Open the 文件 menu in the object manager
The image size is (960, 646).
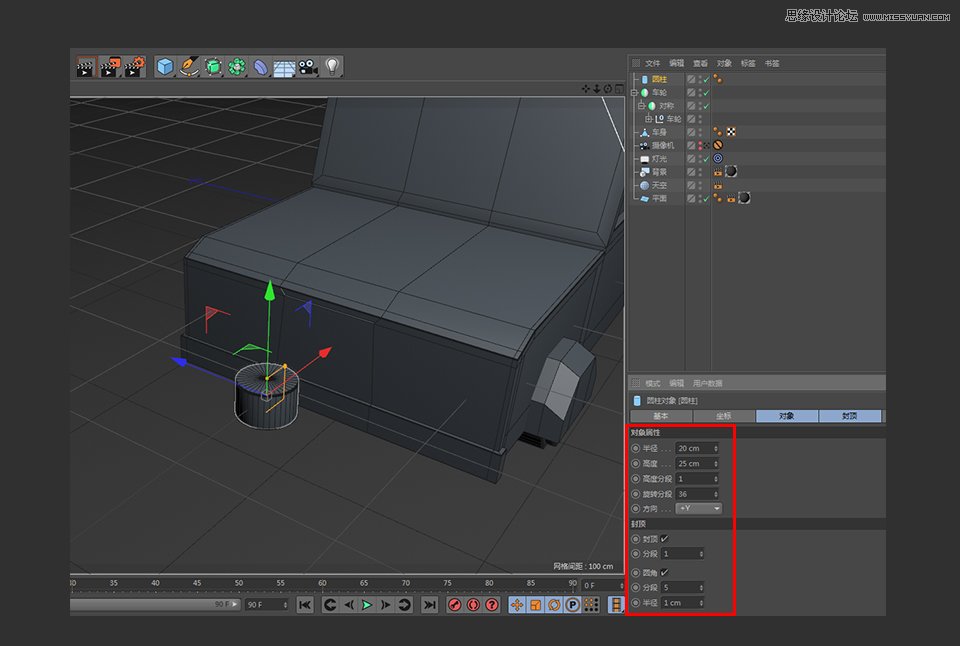(652, 63)
